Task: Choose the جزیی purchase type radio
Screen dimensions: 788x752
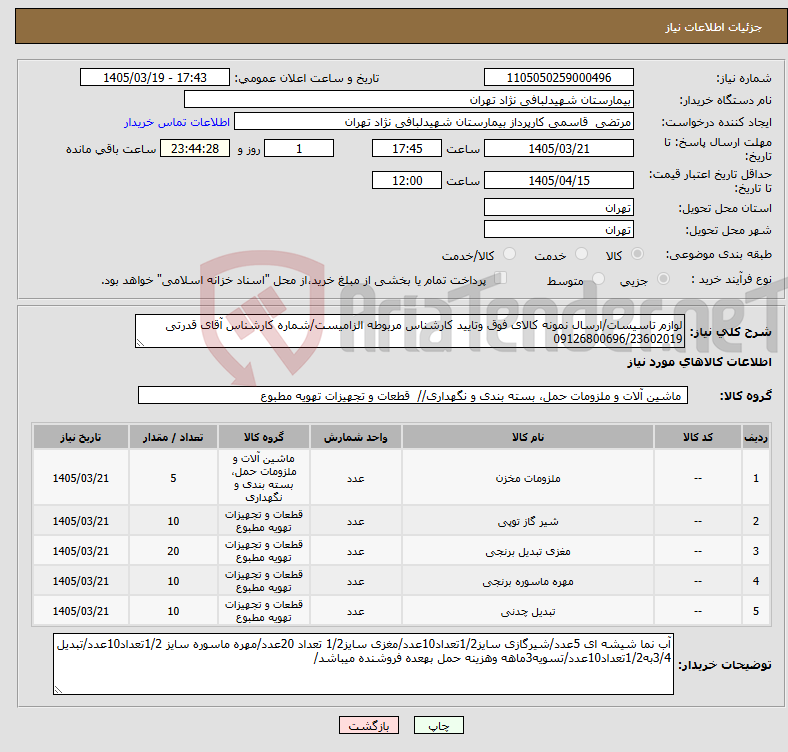Action: [663, 278]
